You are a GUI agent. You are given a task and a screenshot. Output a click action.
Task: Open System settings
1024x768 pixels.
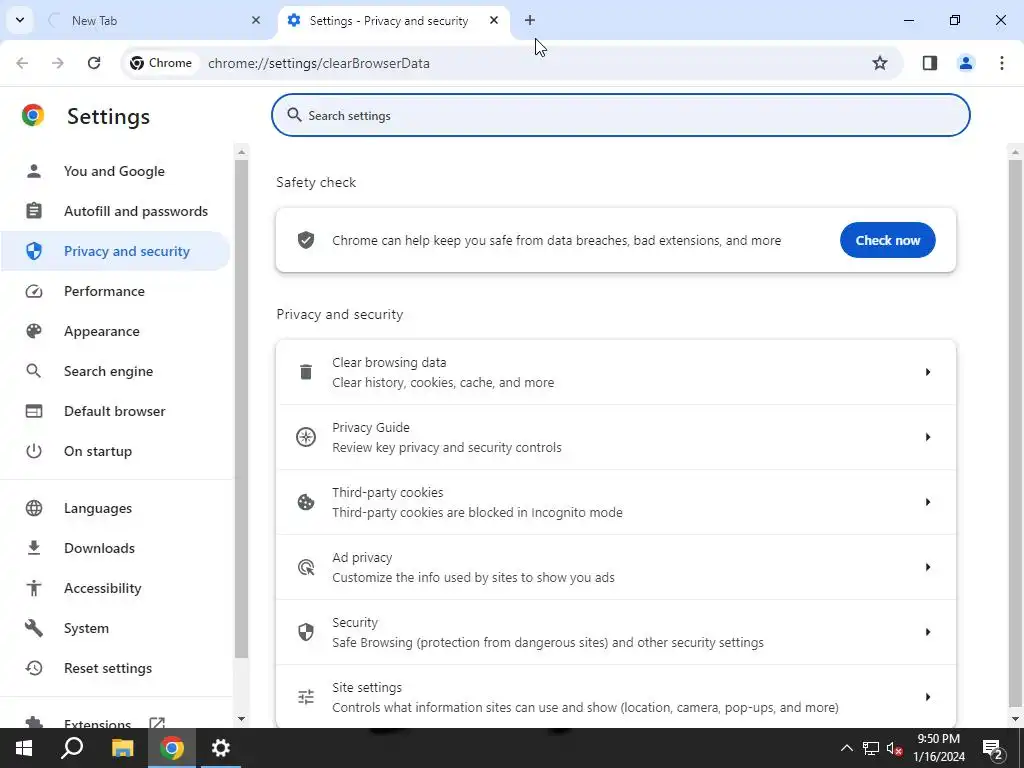coord(116,628)
